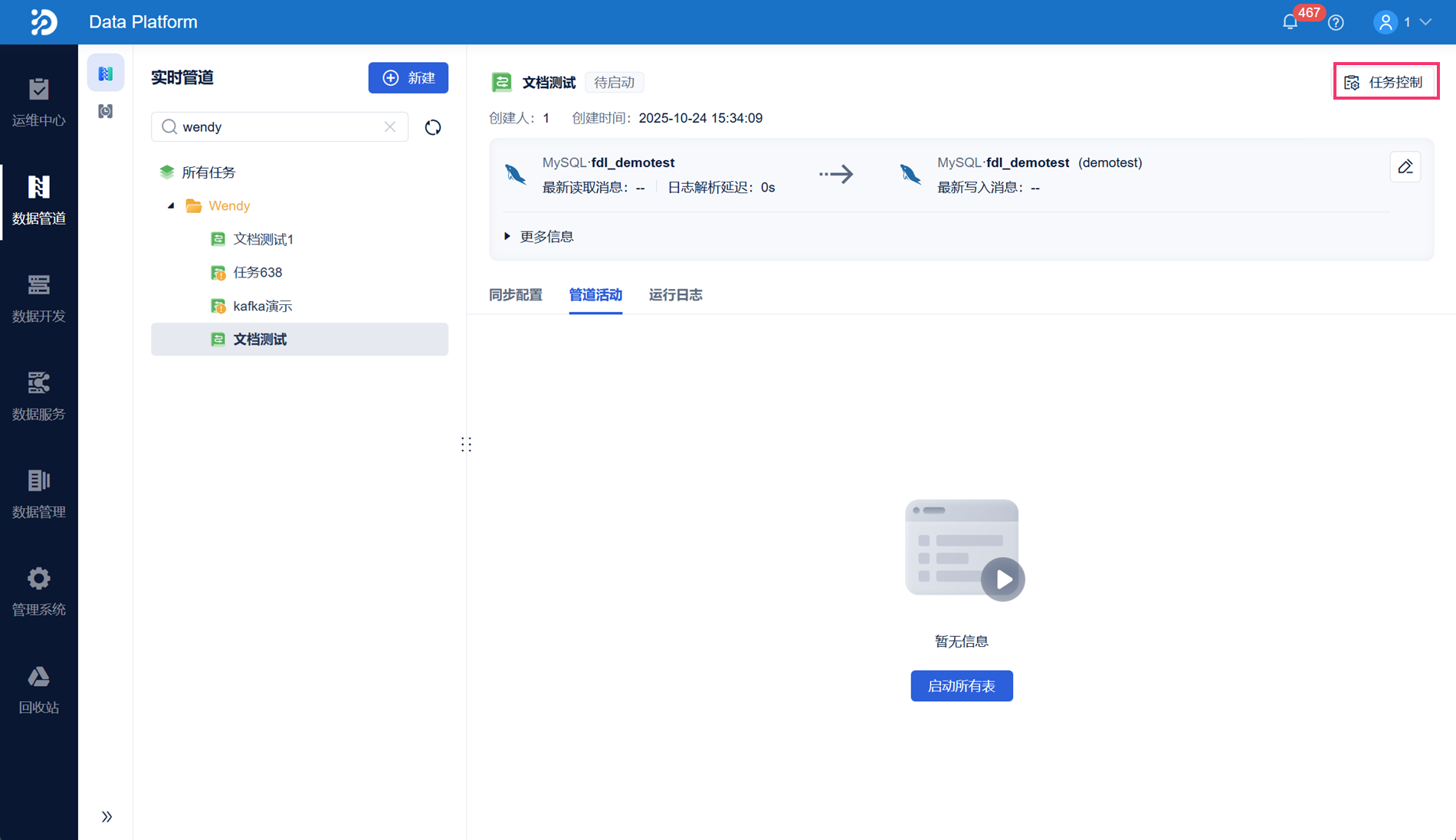Image resolution: width=1456 pixels, height=840 pixels.
Task: Click the Data Platform logo icon
Action: (x=44, y=21)
